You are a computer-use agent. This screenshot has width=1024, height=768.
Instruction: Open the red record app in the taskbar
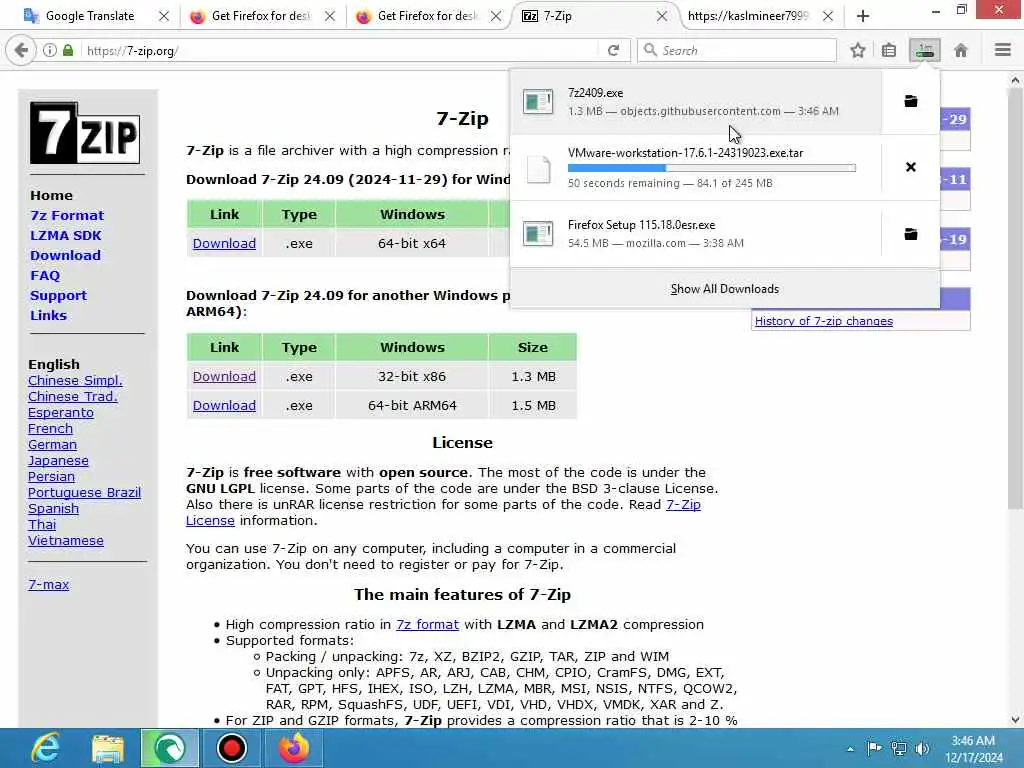pyautogui.click(x=231, y=748)
